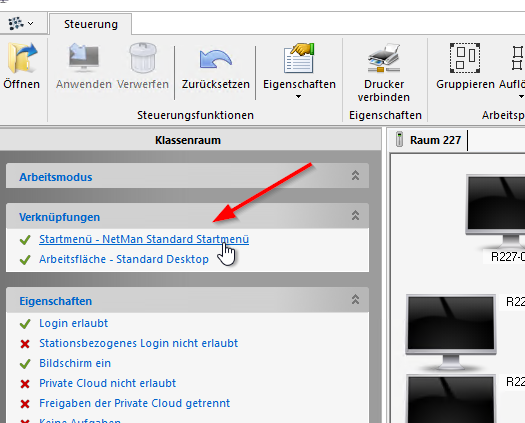Toggle the Private Cloud nicht erlaubt cross
This screenshot has height=423, width=525.
point(25,384)
